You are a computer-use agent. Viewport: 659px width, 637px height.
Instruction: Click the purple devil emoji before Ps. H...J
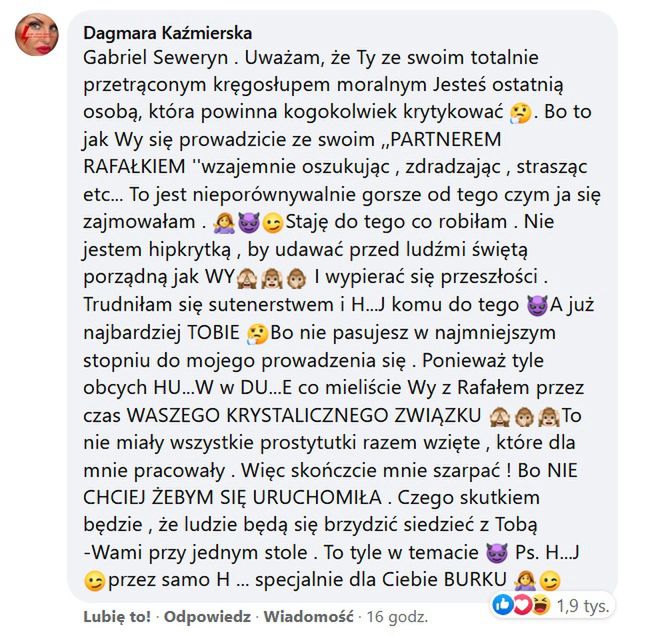coord(496,553)
